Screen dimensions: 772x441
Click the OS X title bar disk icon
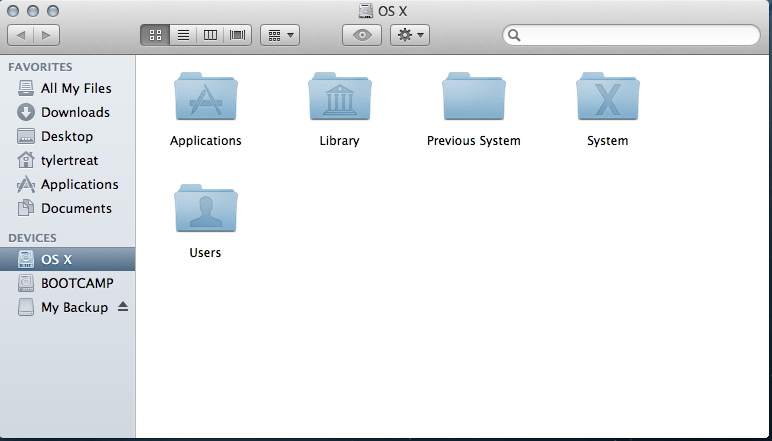[366, 10]
